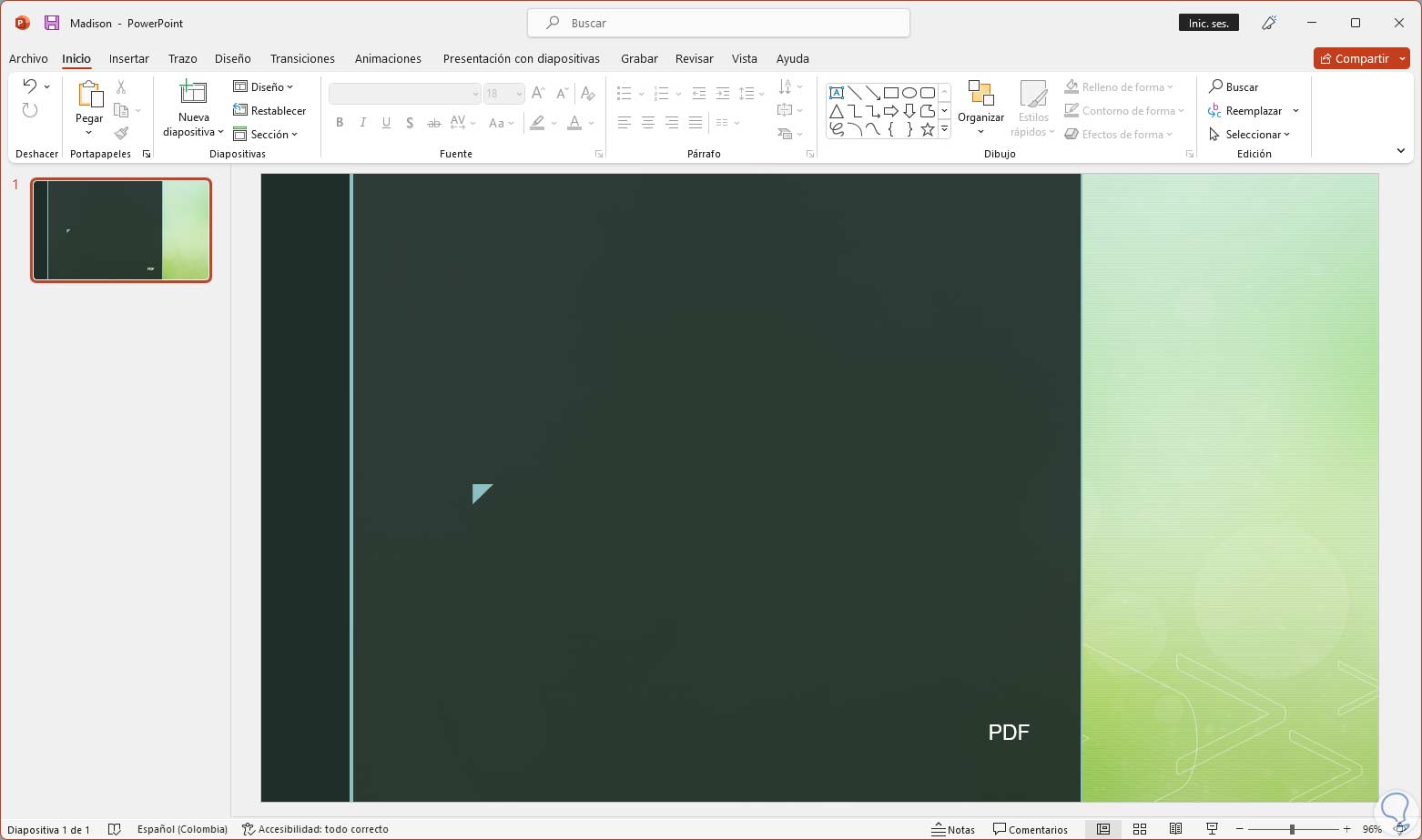The width and height of the screenshot is (1422, 840).
Task: Open the Sección dropdown
Action: [x=266, y=135]
